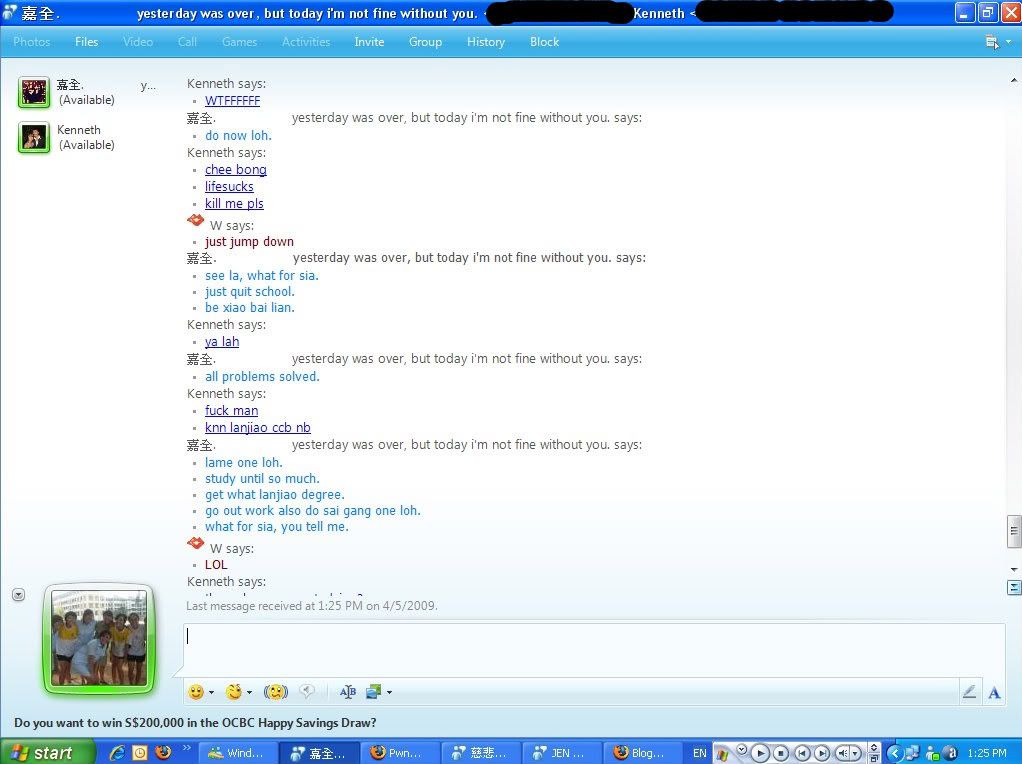Image resolution: width=1022 pixels, height=764 pixels.
Task: Click the wink emoticon icon
Action: coord(234,692)
